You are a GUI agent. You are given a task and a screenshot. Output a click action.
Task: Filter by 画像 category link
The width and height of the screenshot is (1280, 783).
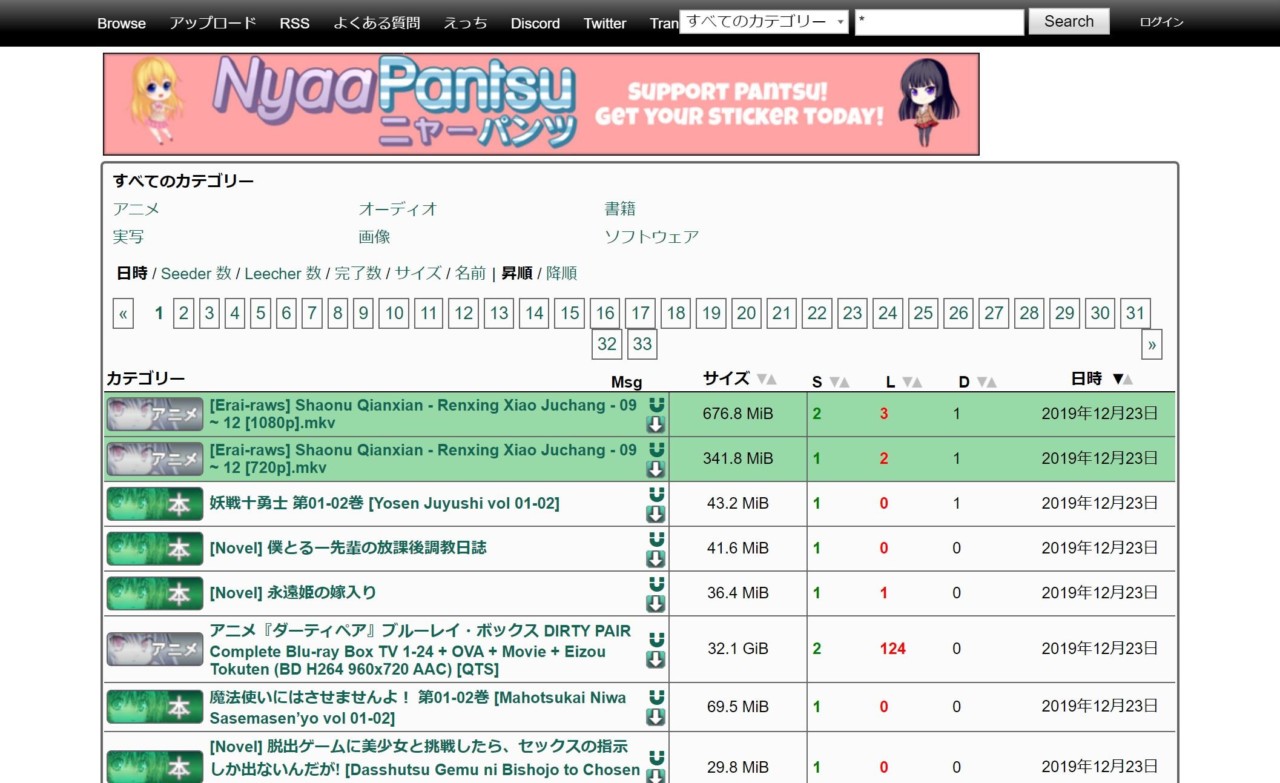coord(374,237)
